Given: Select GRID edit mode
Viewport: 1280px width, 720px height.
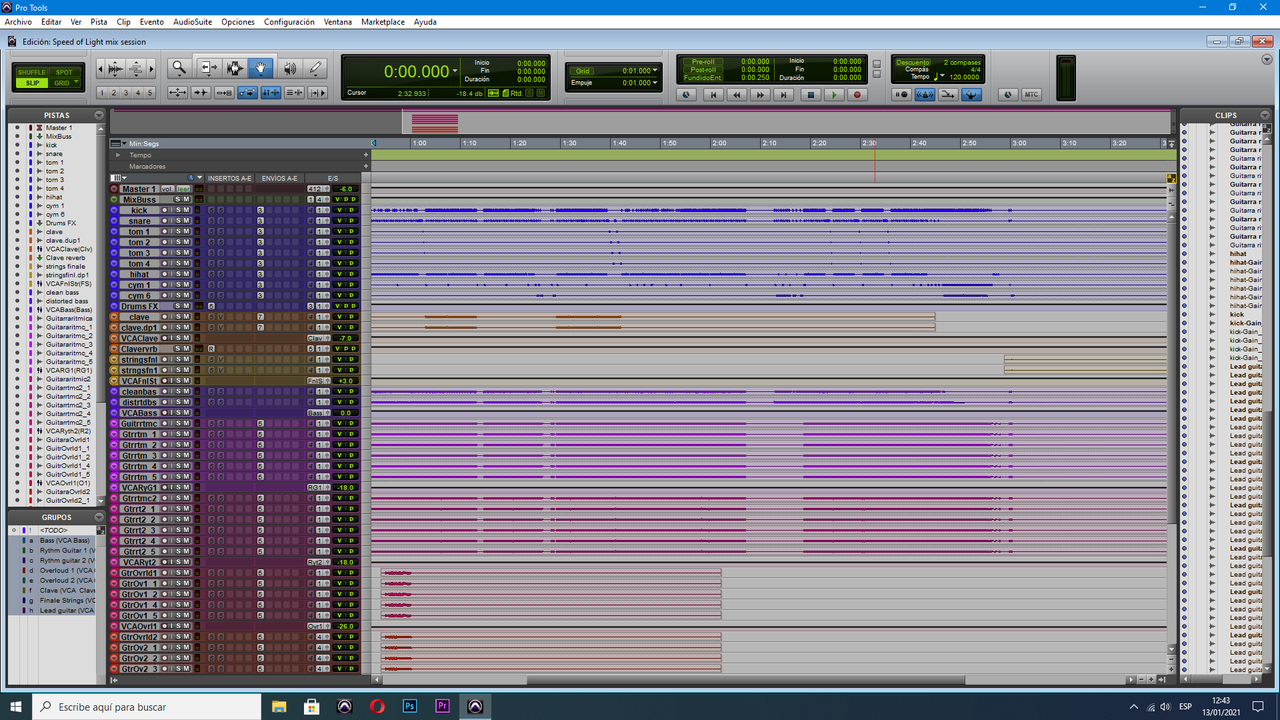Looking at the screenshot, I should point(64,83).
